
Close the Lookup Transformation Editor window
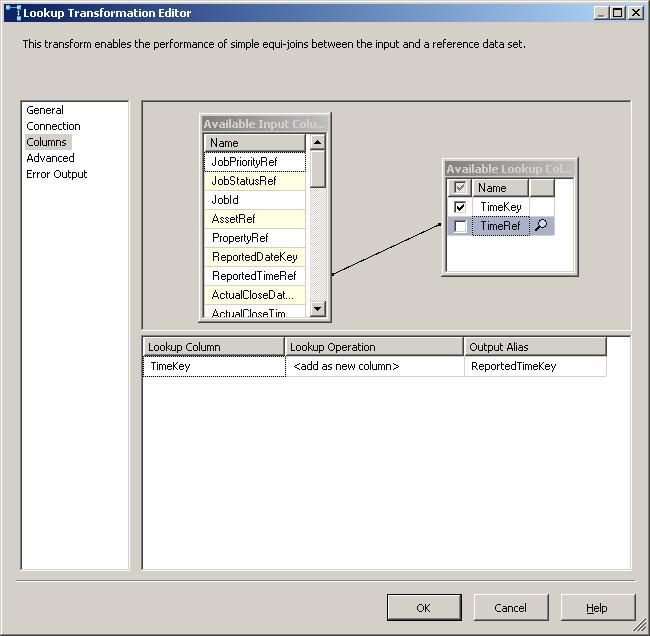click(x=636, y=13)
